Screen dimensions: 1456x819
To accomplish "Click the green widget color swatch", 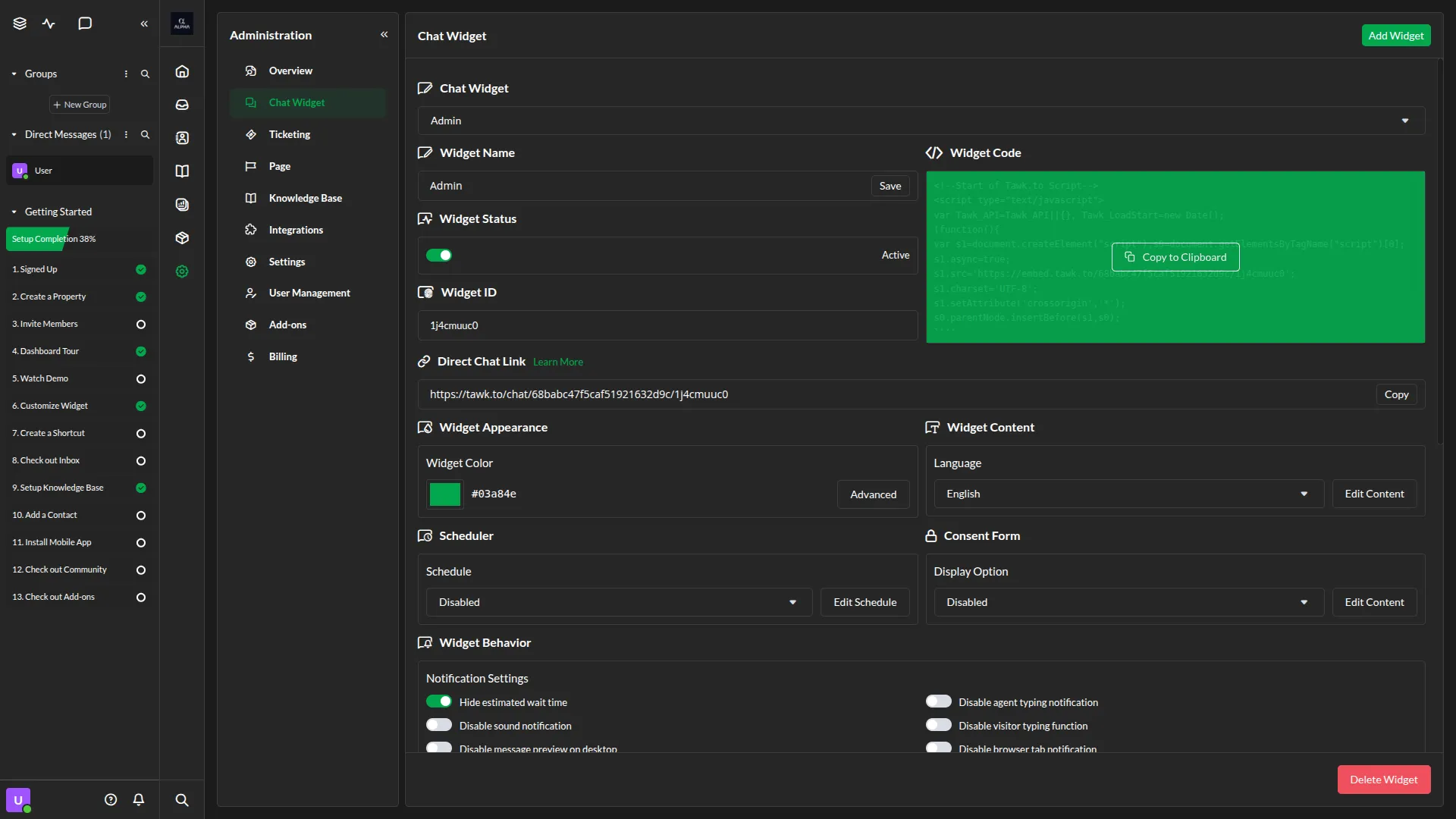I will [444, 494].
